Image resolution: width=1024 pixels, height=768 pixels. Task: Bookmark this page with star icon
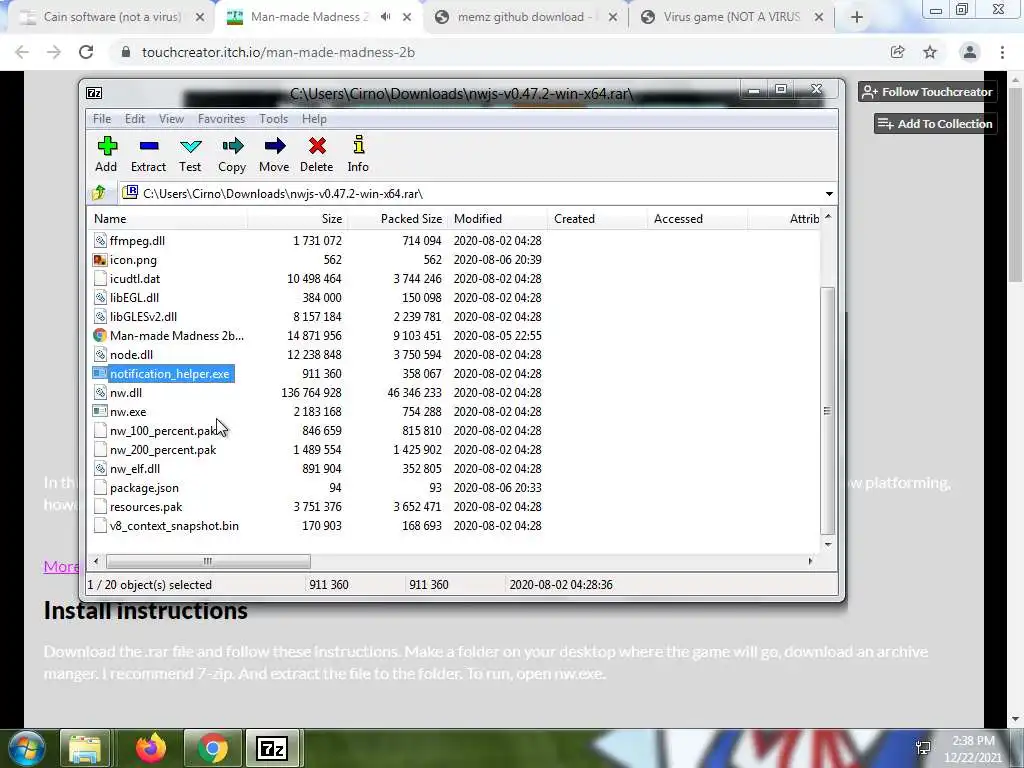(x=930, y=52)
